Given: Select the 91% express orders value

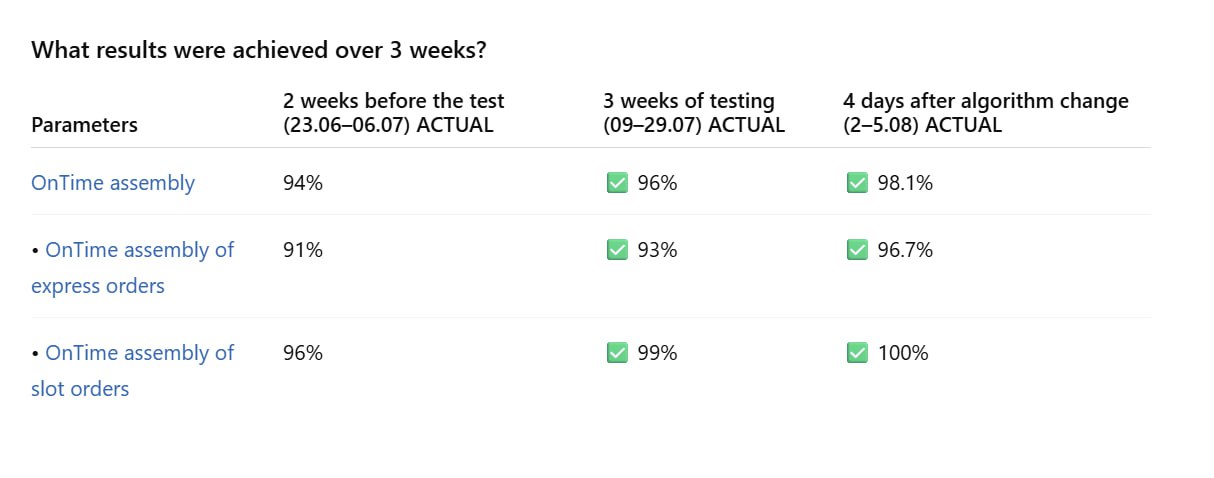Looking at the screenshot, I should click(303, 250).
